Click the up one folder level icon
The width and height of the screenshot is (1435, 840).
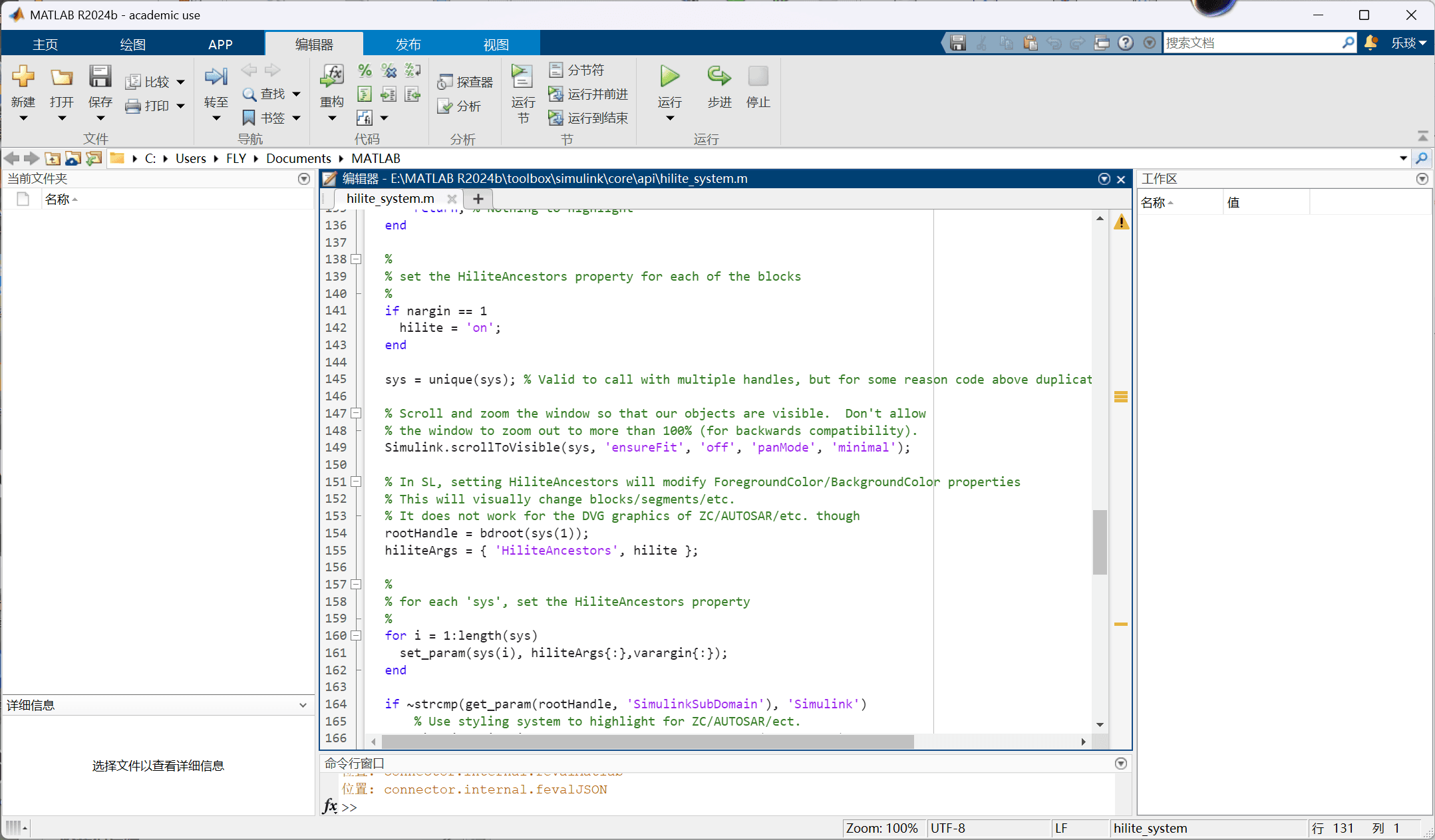(x=53, y=158)
